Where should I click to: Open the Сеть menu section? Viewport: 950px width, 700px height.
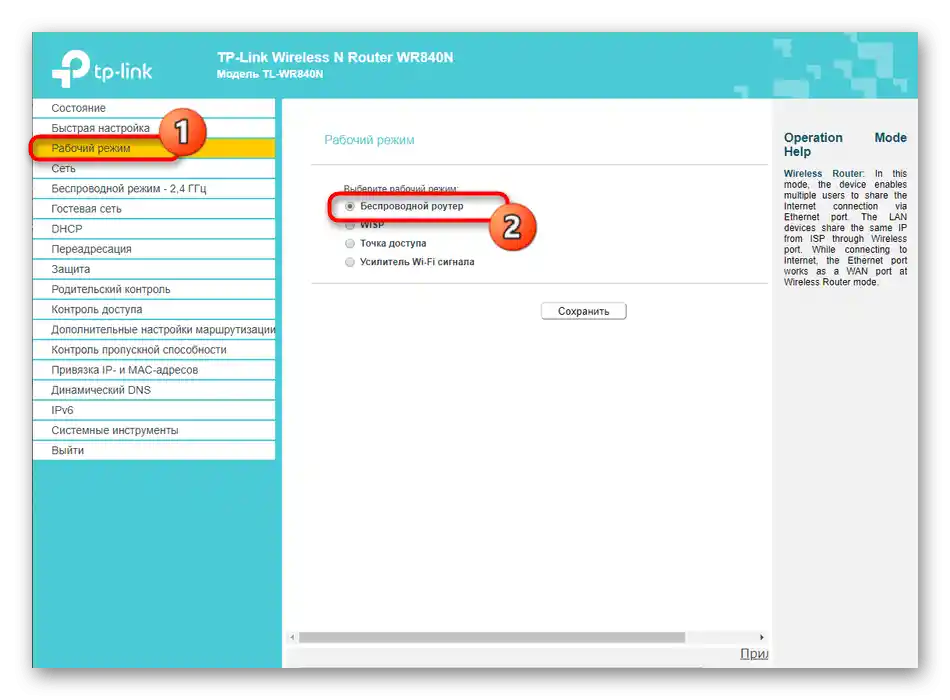(x=154, y=168)
